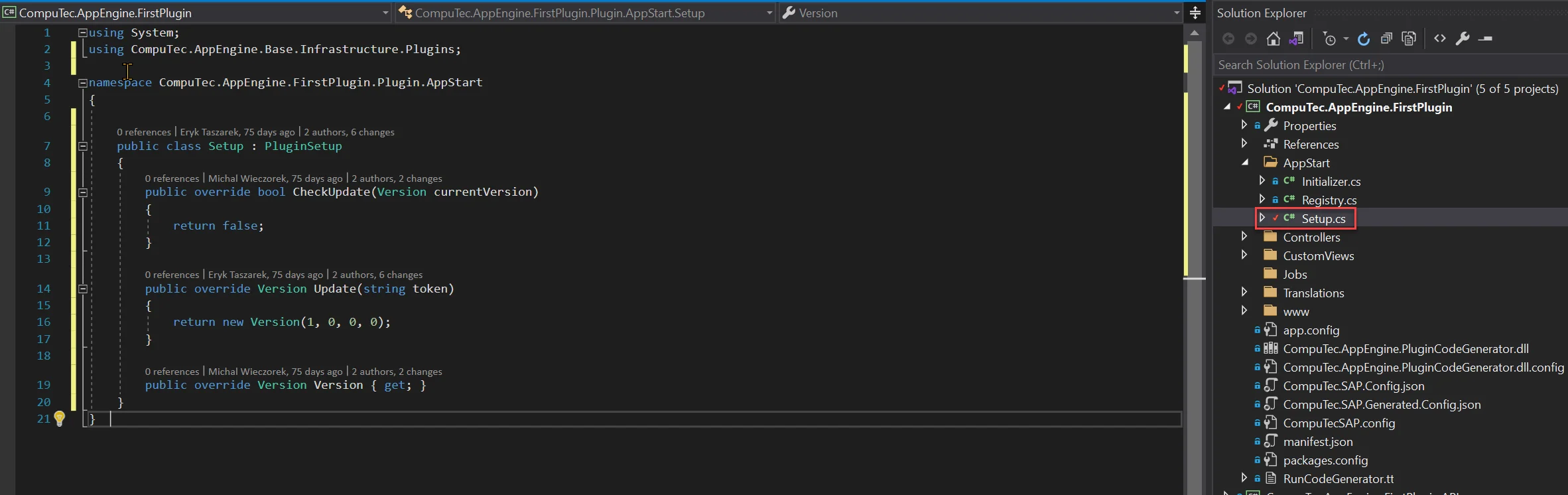Image resolution: width=1568 pixels, height=495 pixels.
Task: Click the Search Solution Explorer field
Action: tap(1386, 65)
